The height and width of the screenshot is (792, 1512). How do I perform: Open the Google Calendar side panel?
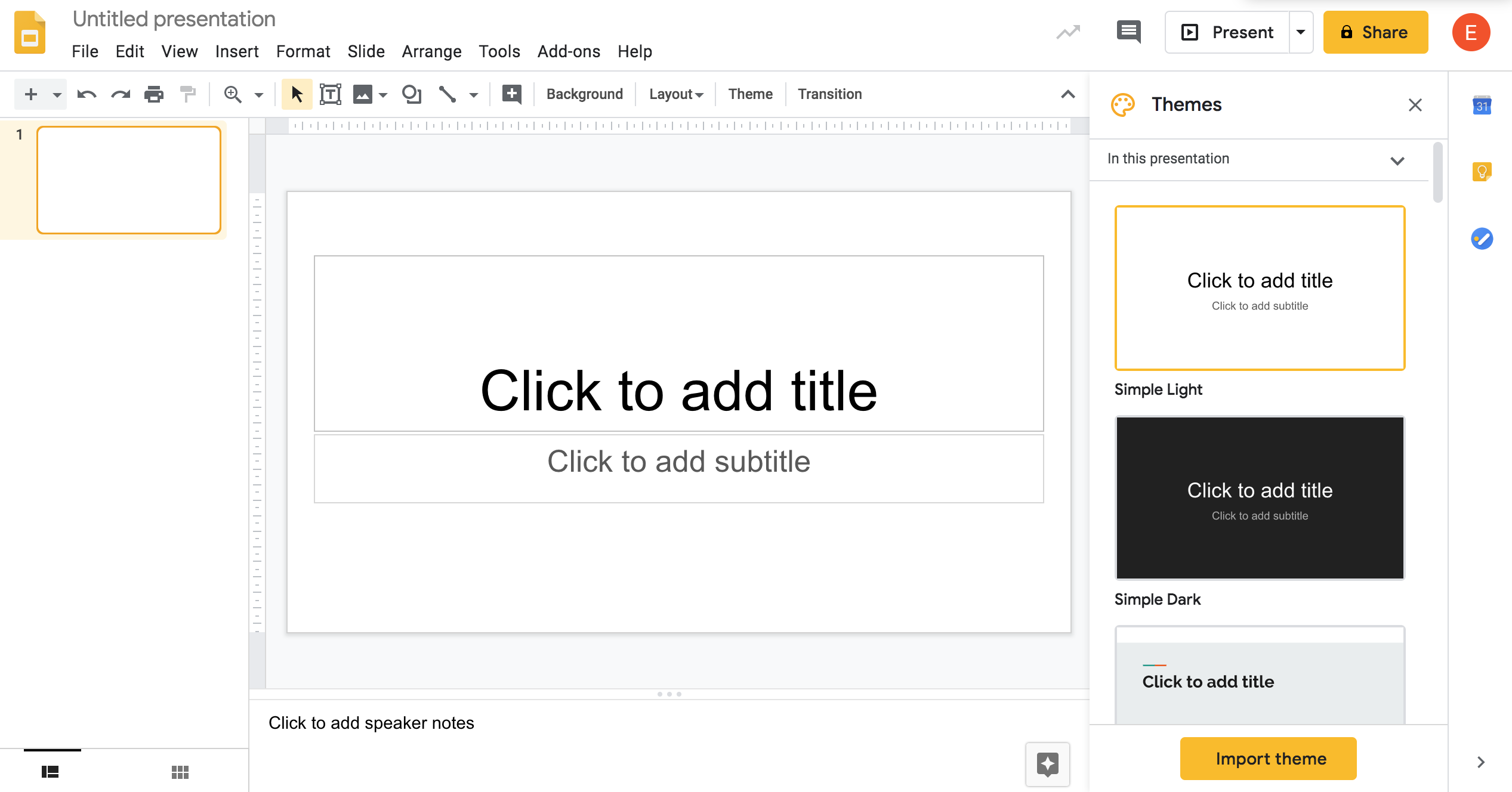[x=1482, y=106]
